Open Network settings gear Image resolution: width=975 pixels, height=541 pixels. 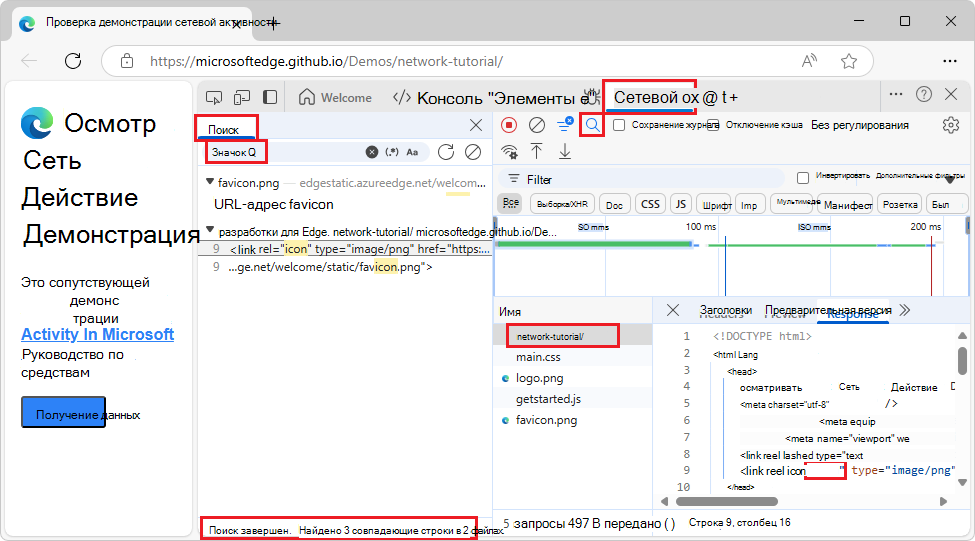pyautogui.click(x=951, y=125)
